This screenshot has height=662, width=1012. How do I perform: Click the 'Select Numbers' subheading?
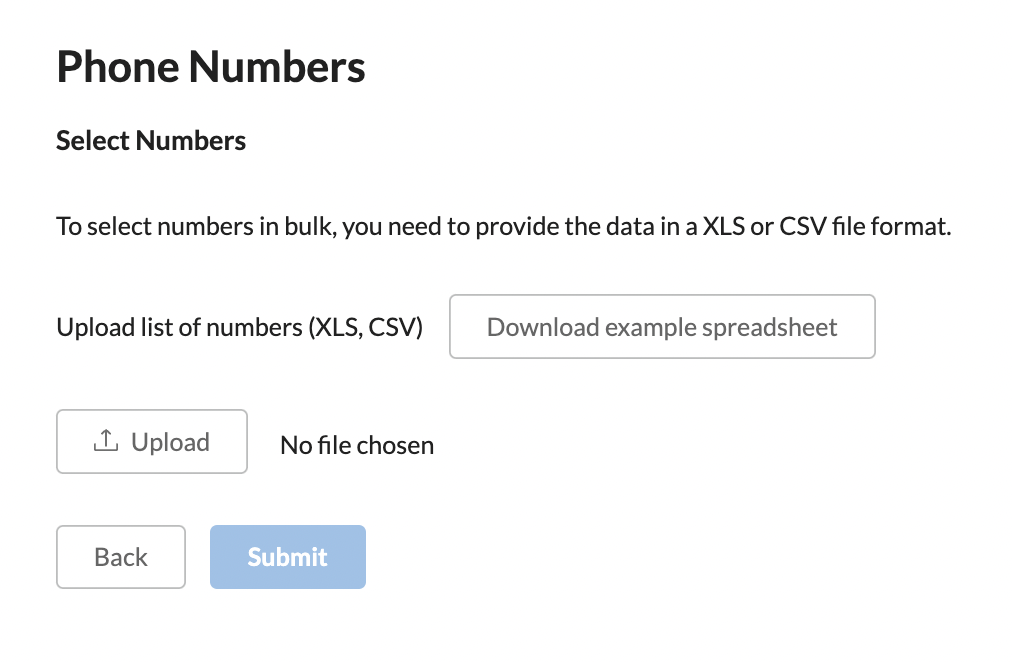pos(151,141)
